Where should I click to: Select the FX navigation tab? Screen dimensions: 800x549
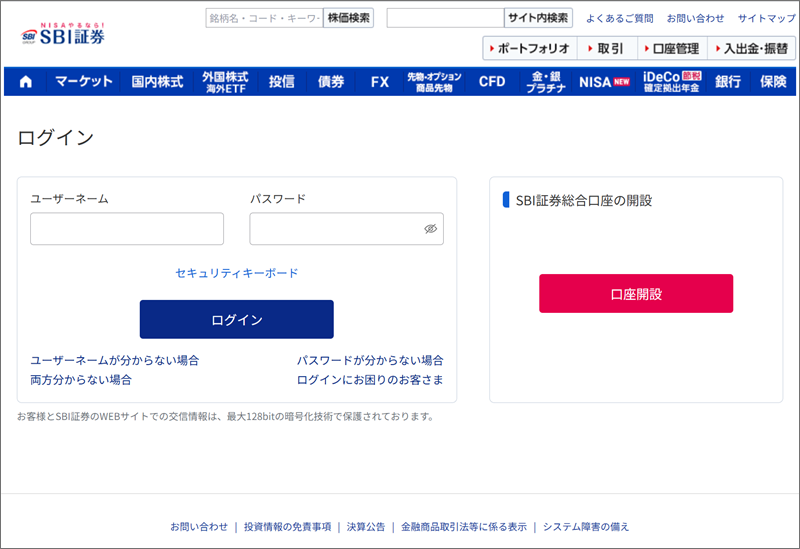click(380, 82)
